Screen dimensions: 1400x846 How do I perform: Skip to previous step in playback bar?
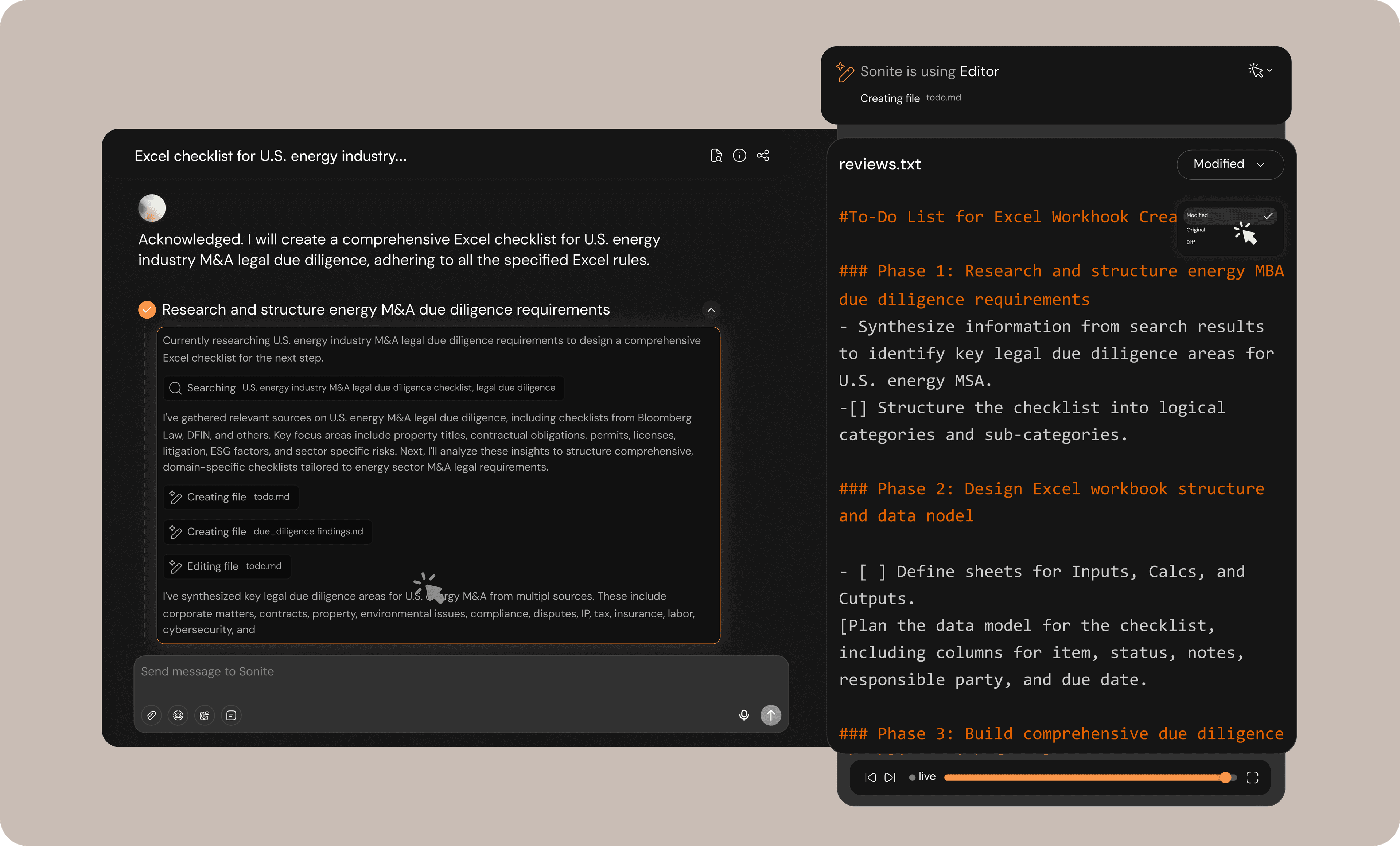pos(870,777)
